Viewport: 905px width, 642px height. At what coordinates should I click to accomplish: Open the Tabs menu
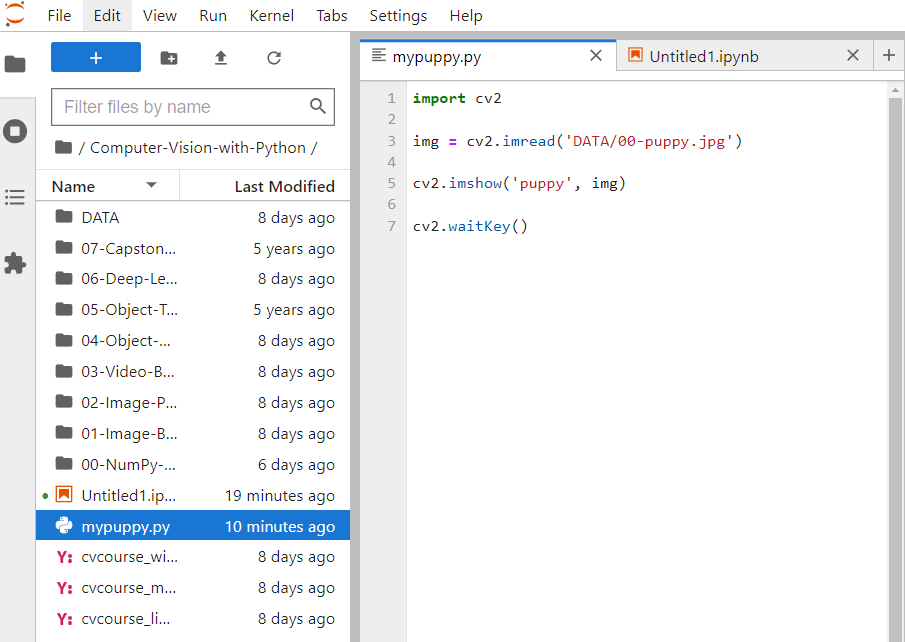coord(332,16)
